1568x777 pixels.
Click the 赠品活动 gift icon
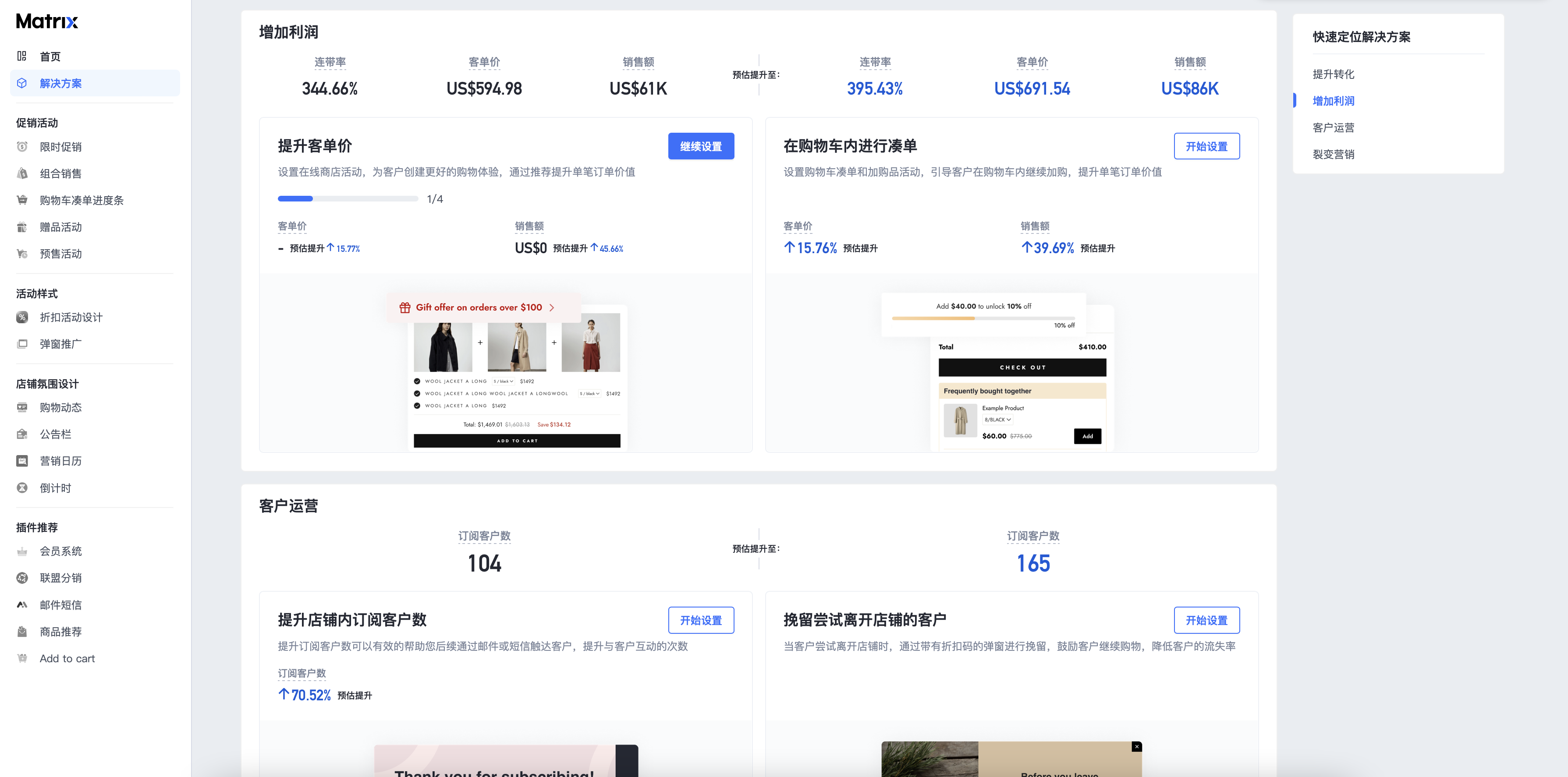(22, 227)
